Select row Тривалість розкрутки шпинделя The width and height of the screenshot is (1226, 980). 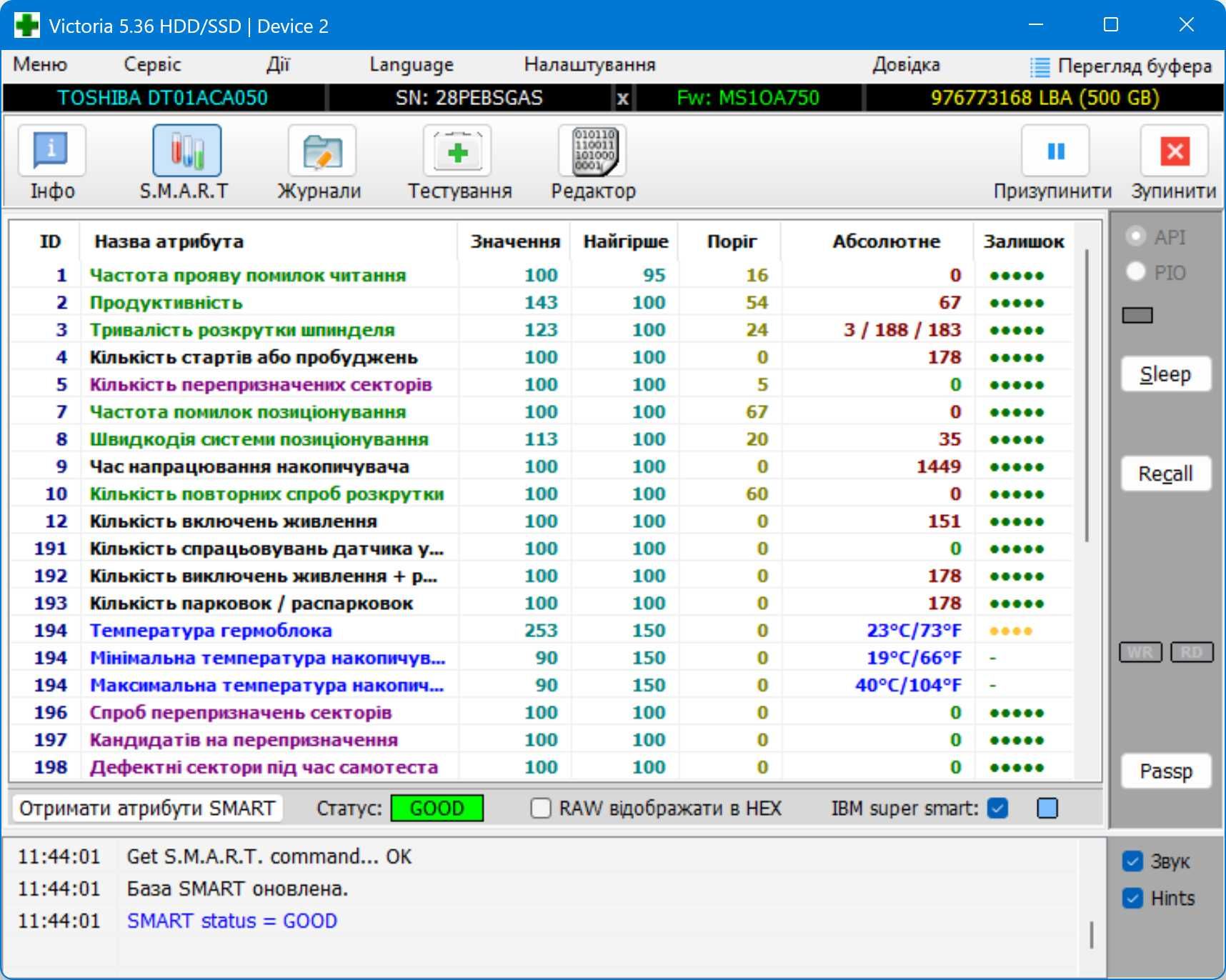pos(542,330)
